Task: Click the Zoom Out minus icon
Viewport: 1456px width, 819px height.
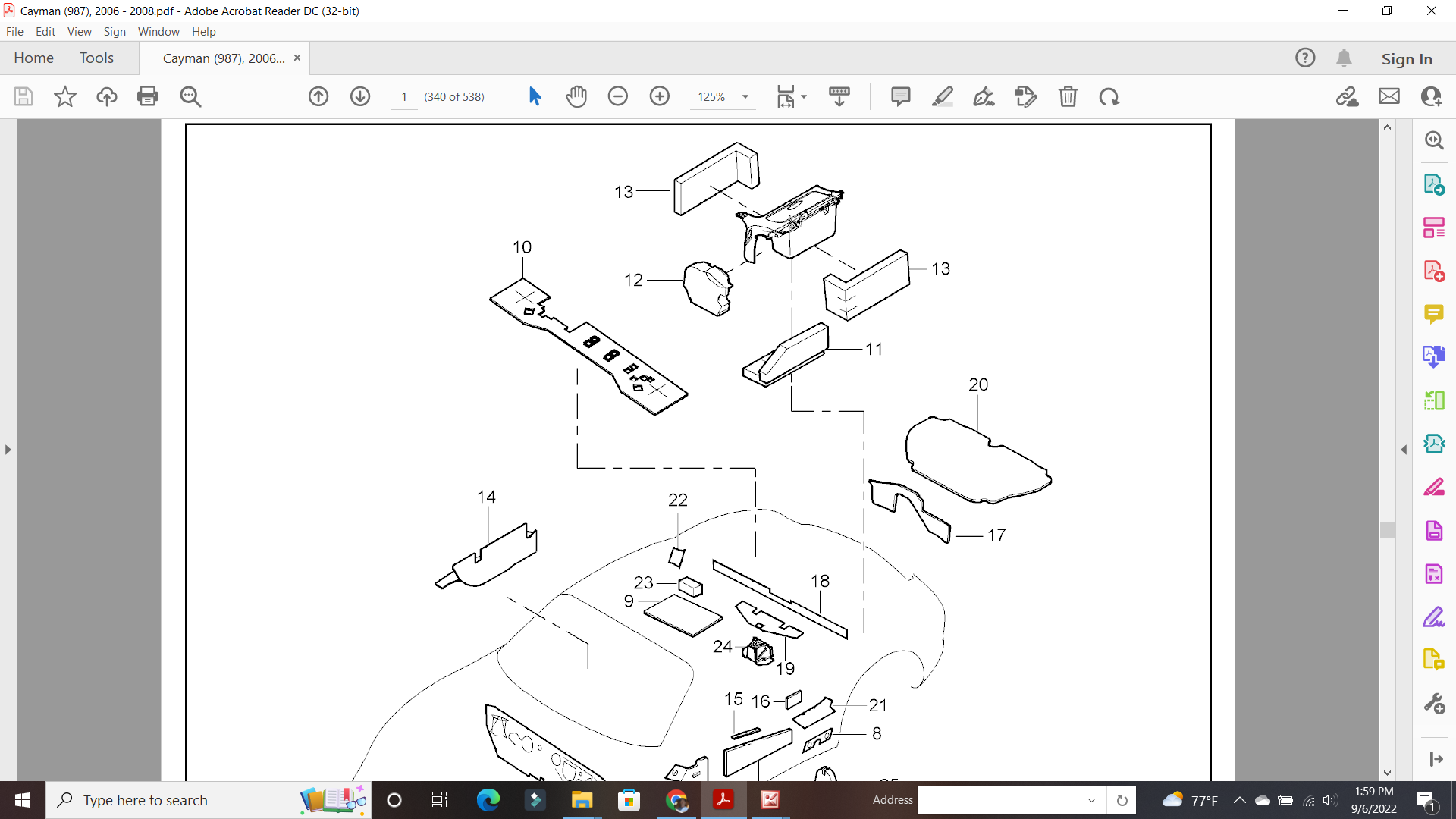Action: click(618, 96)
